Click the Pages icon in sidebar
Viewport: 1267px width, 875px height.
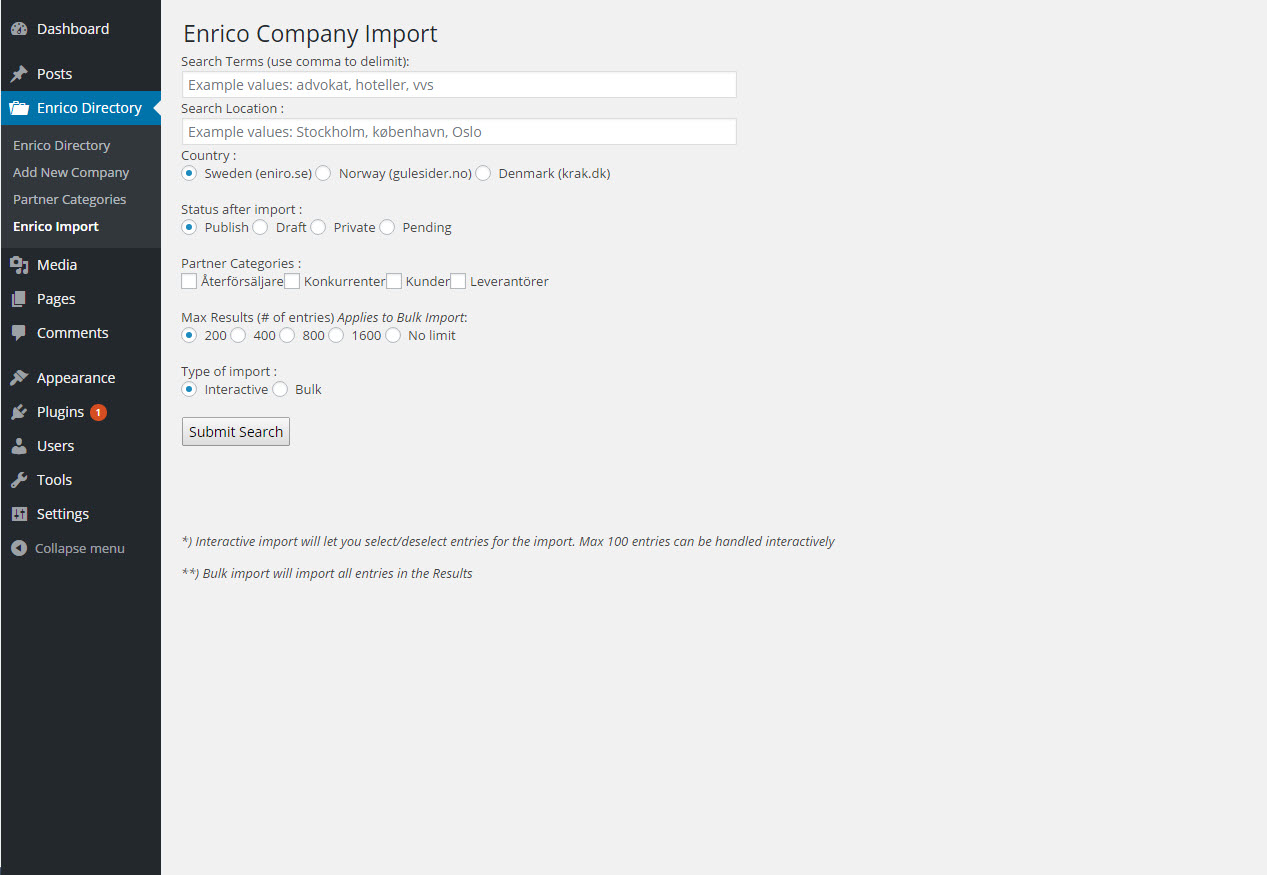(19, 299)
